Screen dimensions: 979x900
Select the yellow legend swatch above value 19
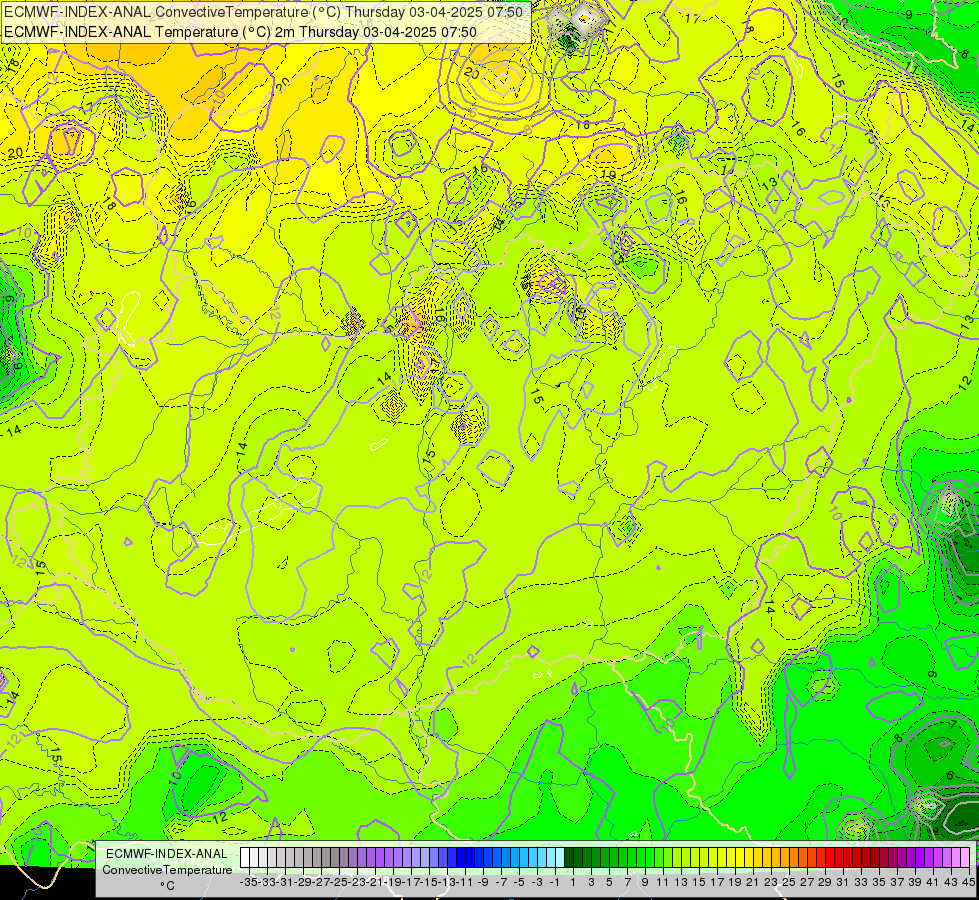click(731, 857)
